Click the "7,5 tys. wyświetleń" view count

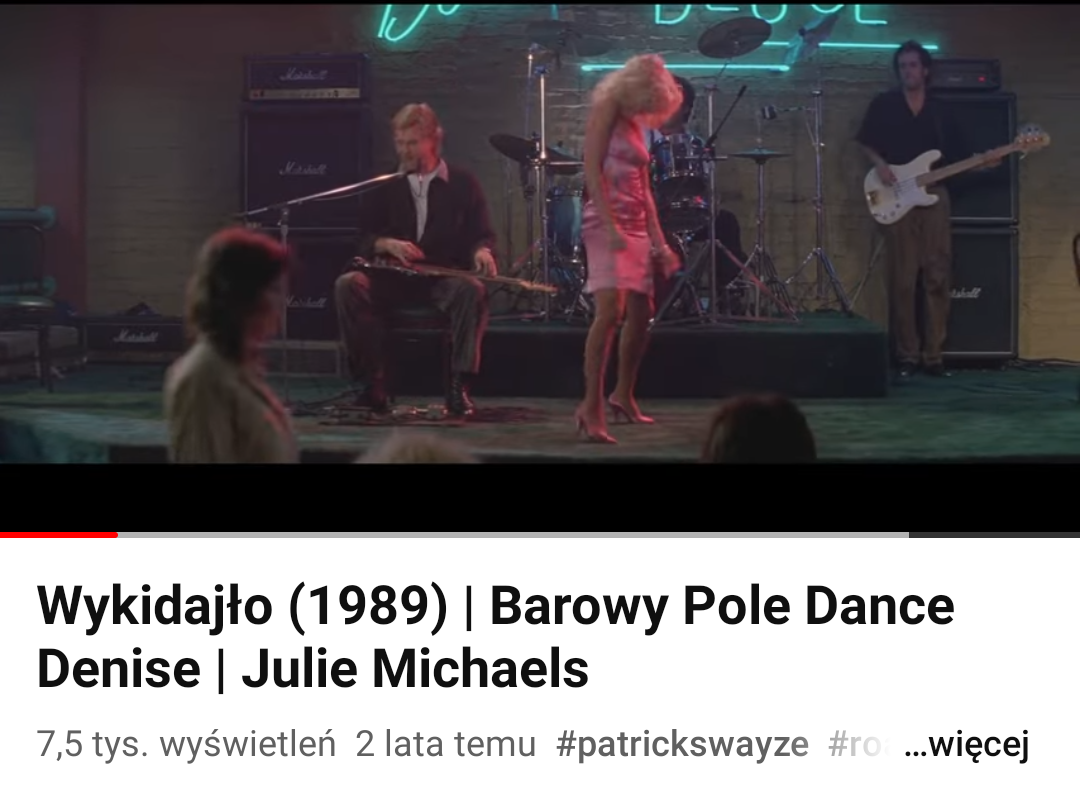click(x=186, y=744)
